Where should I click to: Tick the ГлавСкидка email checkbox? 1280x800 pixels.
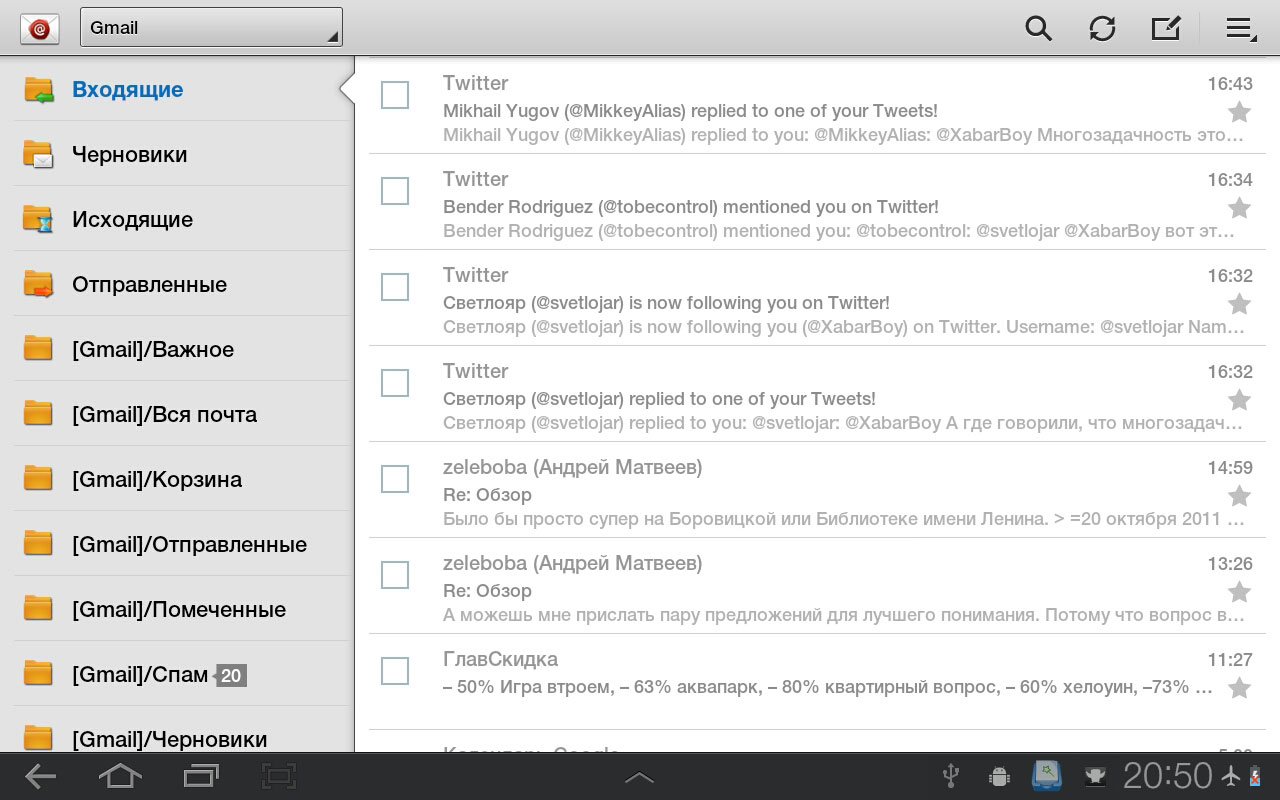click(x=395, y=671)
